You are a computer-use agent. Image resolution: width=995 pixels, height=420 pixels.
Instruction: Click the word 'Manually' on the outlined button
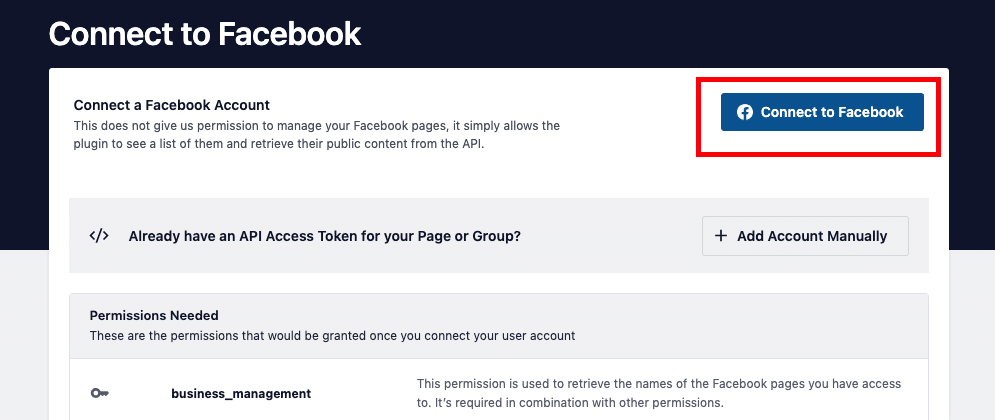pyautogui.click(x=853, y=236)
